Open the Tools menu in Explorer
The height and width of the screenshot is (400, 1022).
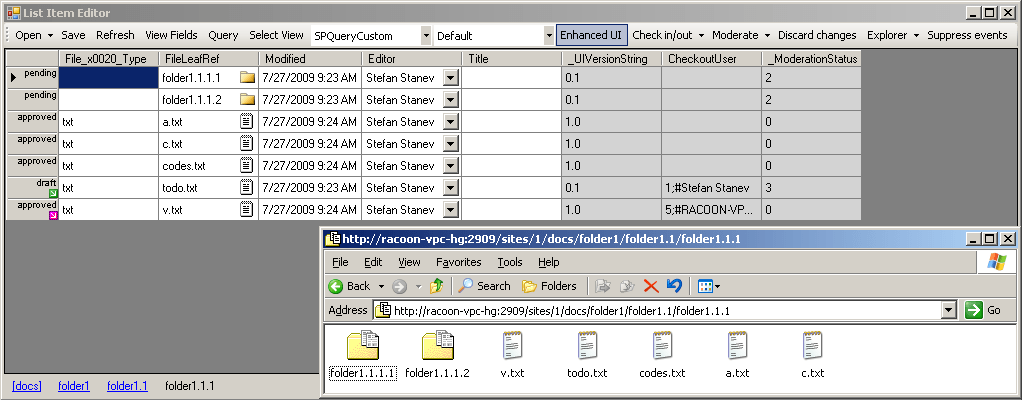510,262
